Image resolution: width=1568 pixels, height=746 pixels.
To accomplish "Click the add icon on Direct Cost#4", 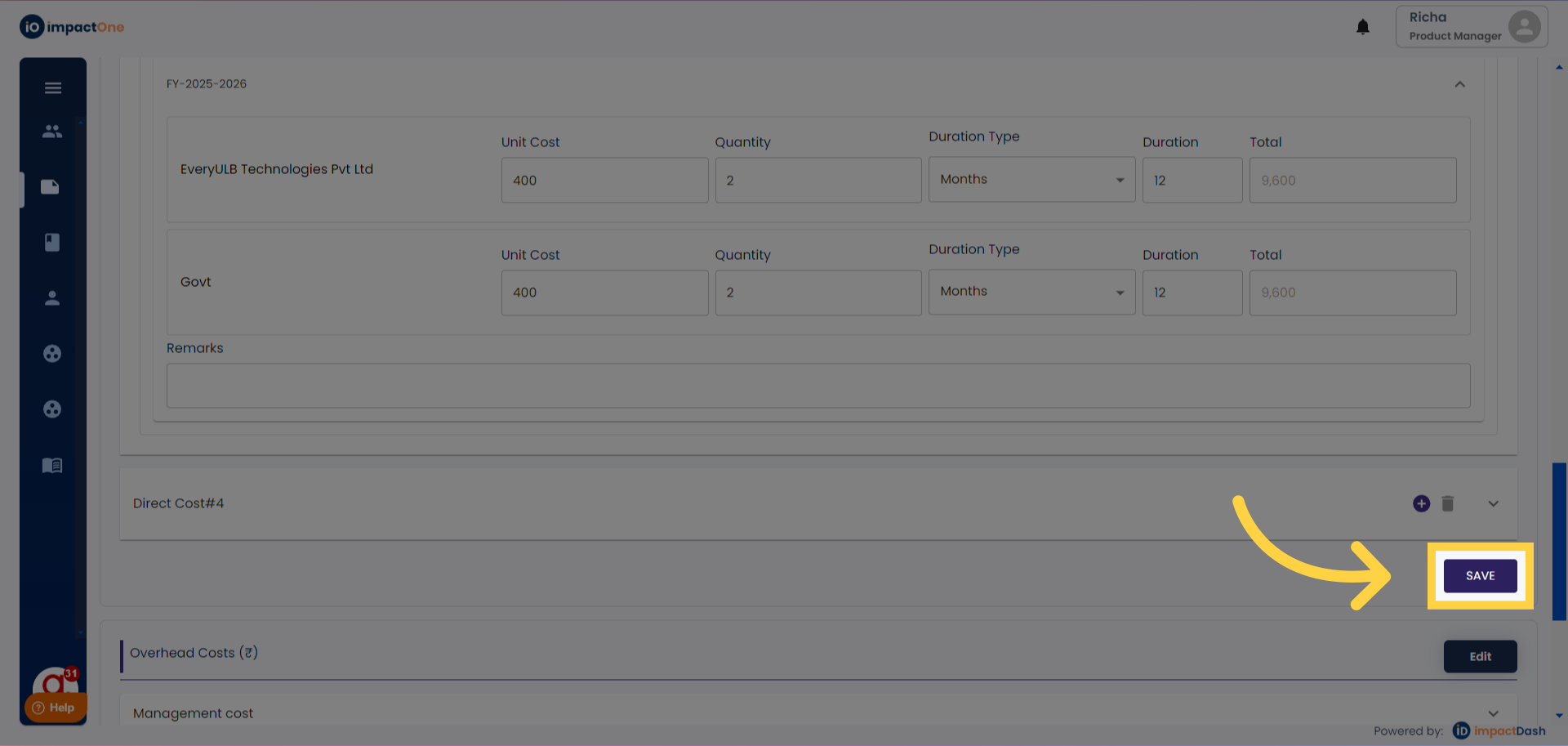I will (x=1421, y=503).
